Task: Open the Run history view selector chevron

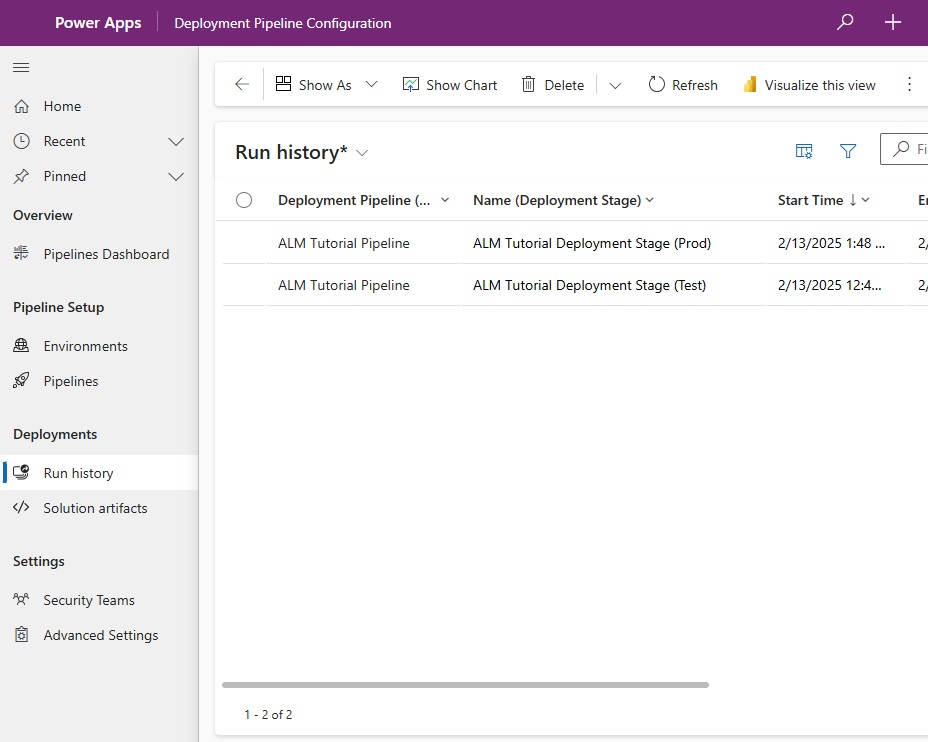Action: (x=362, y=153)
